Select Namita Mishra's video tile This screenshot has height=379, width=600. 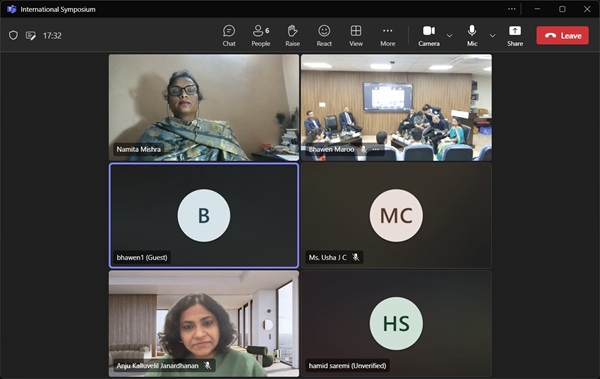click(x=204, y=107)
